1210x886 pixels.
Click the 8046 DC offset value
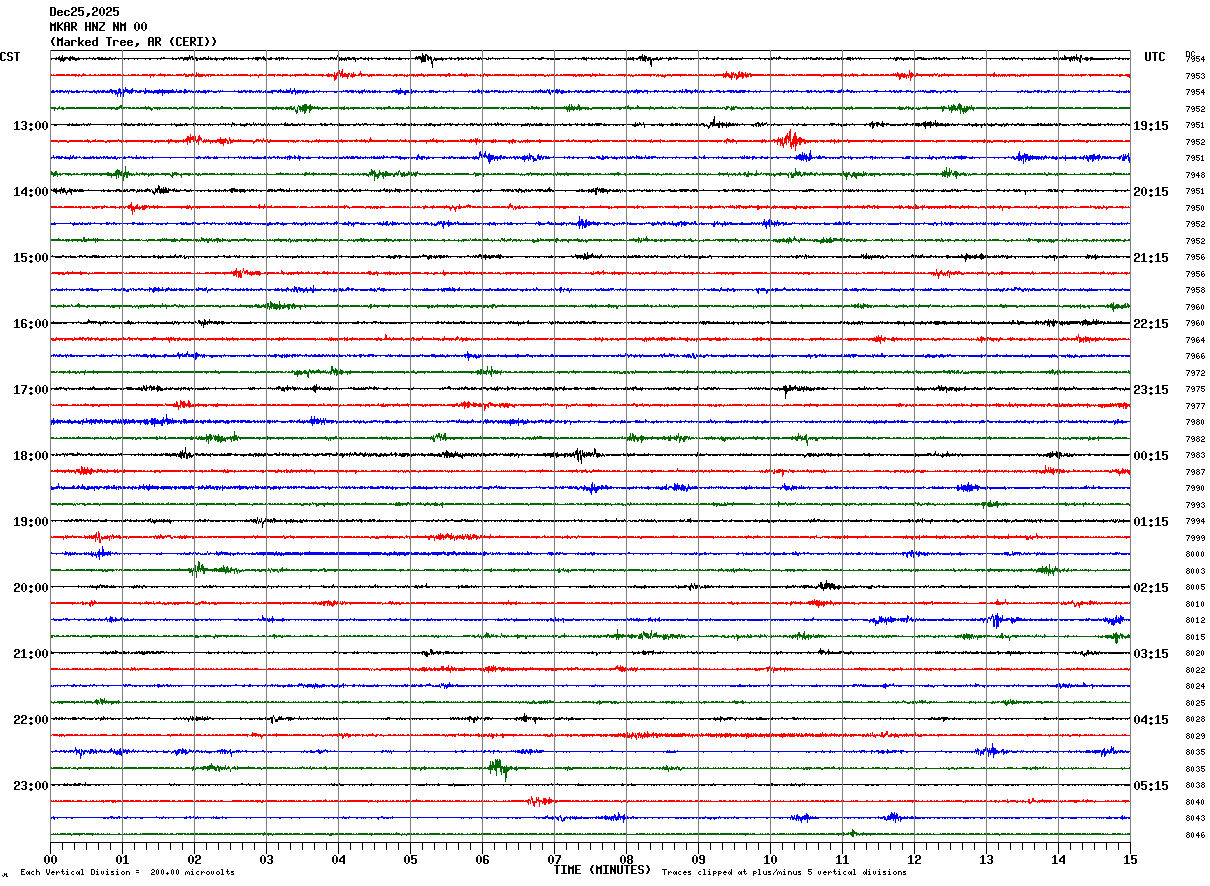pos(1195,835)
